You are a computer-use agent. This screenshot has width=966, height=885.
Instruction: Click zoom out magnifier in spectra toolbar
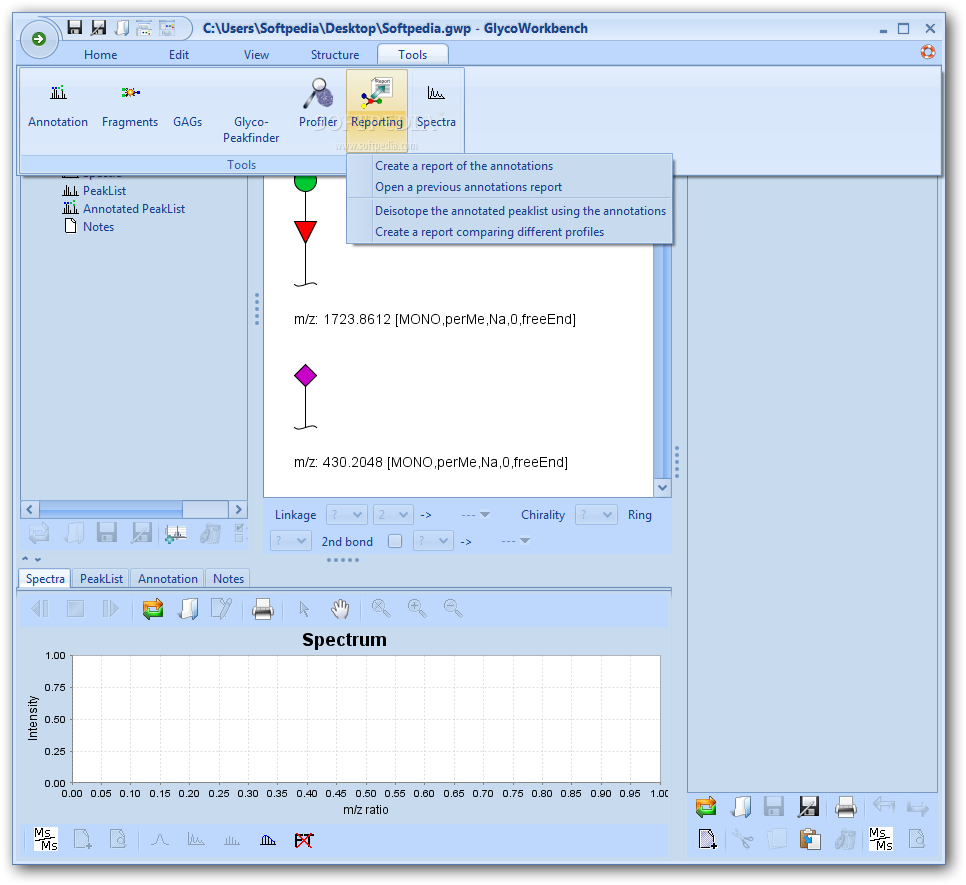[x=453, y=608]
